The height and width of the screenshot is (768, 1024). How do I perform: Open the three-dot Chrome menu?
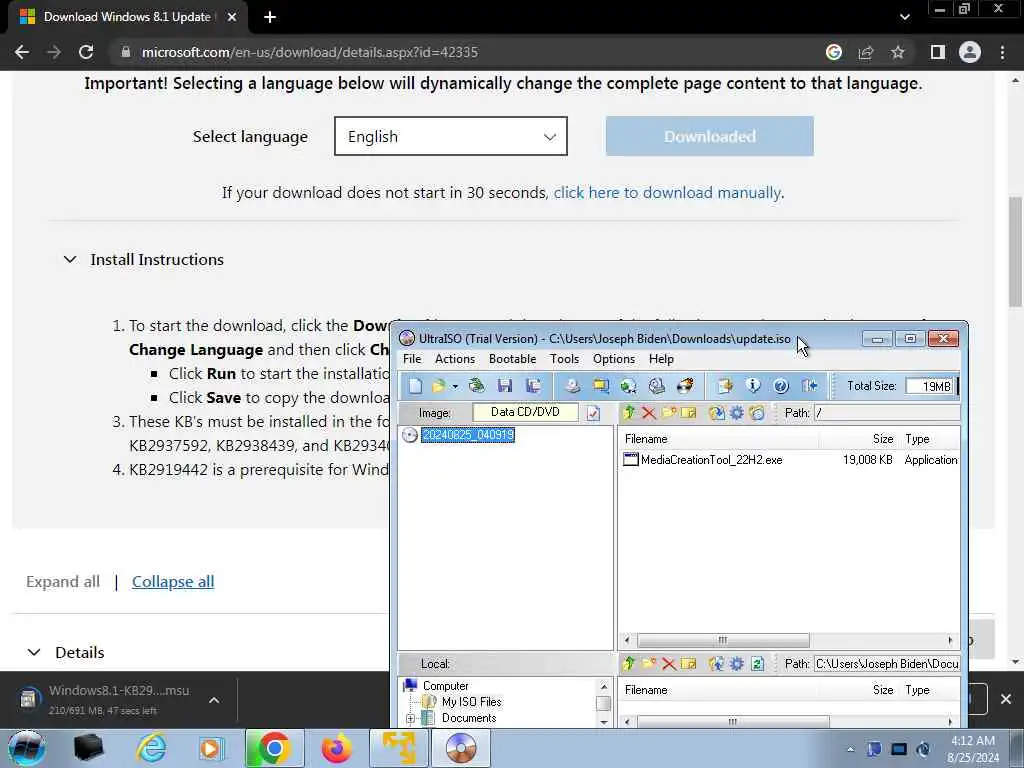[x=1002, y=52]
